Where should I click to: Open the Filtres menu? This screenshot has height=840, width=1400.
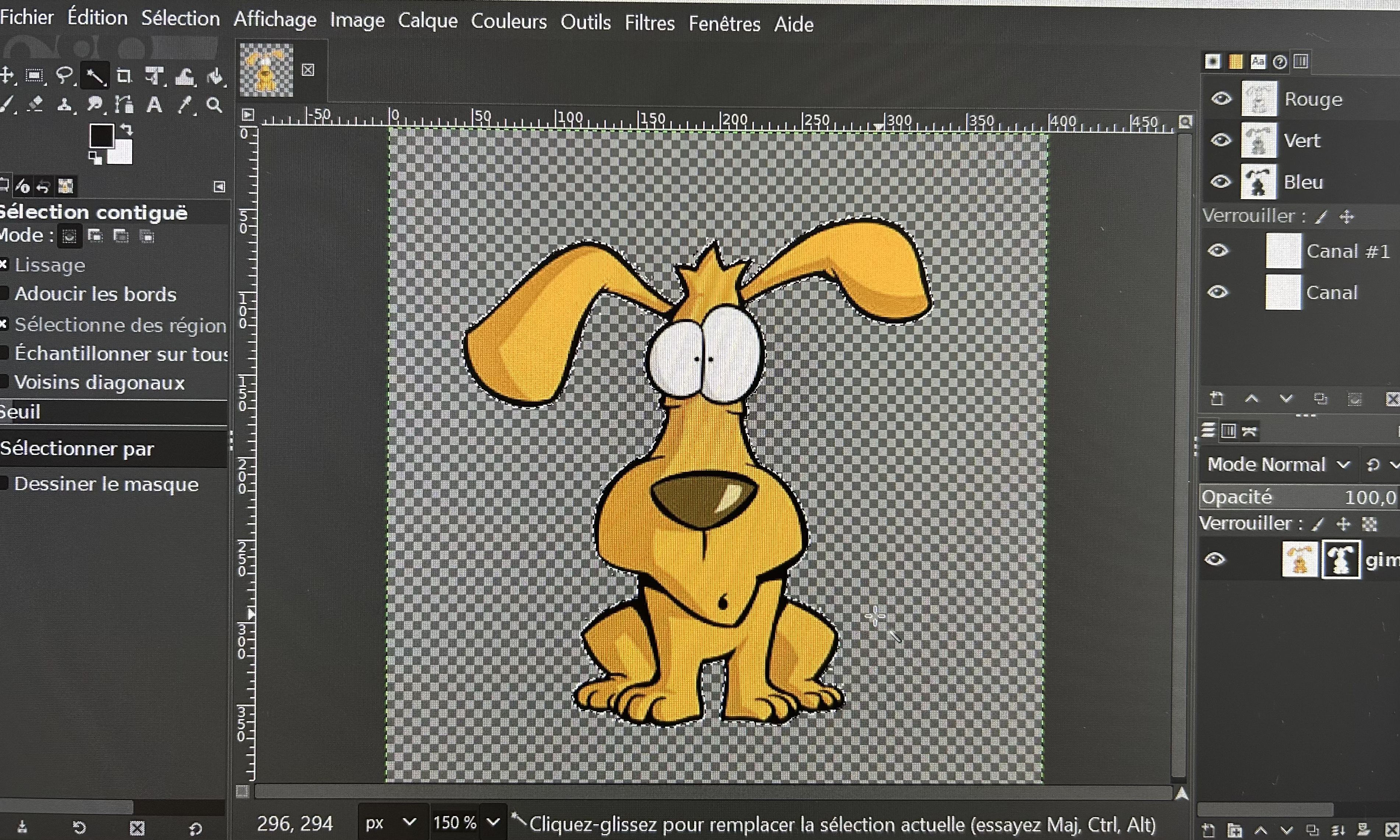pyautogui.click(x=649, y=23)
